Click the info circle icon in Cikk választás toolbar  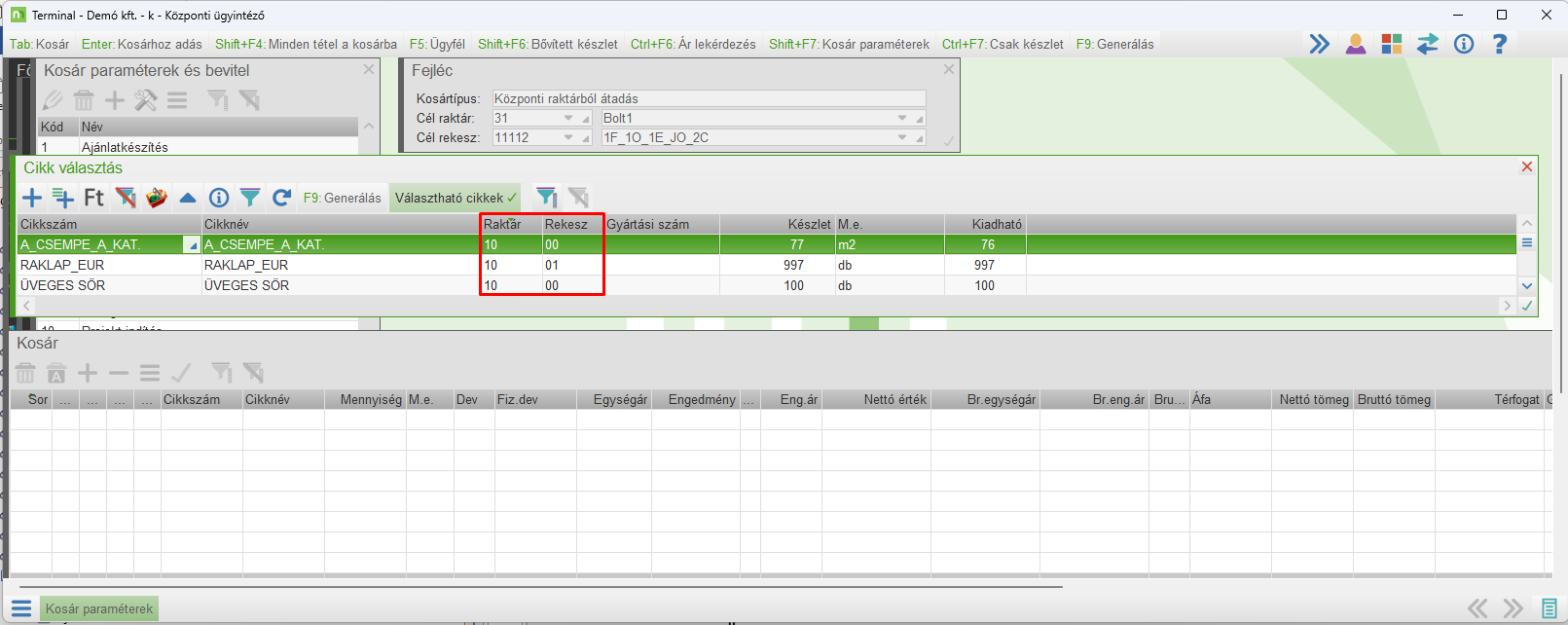pyautogui.click(x=219, y=198)
